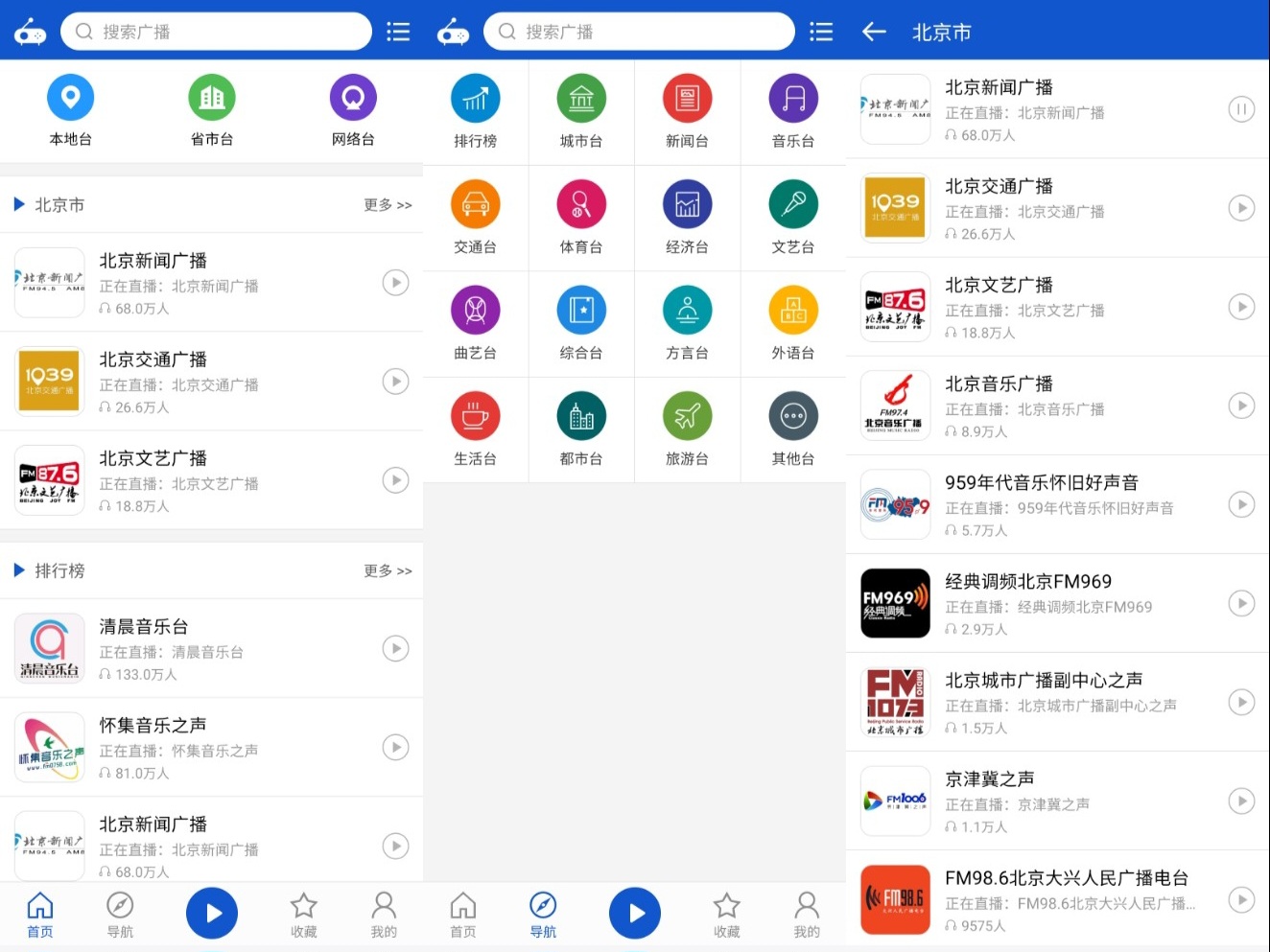Tap the radio logo in left header

(30, 32)
